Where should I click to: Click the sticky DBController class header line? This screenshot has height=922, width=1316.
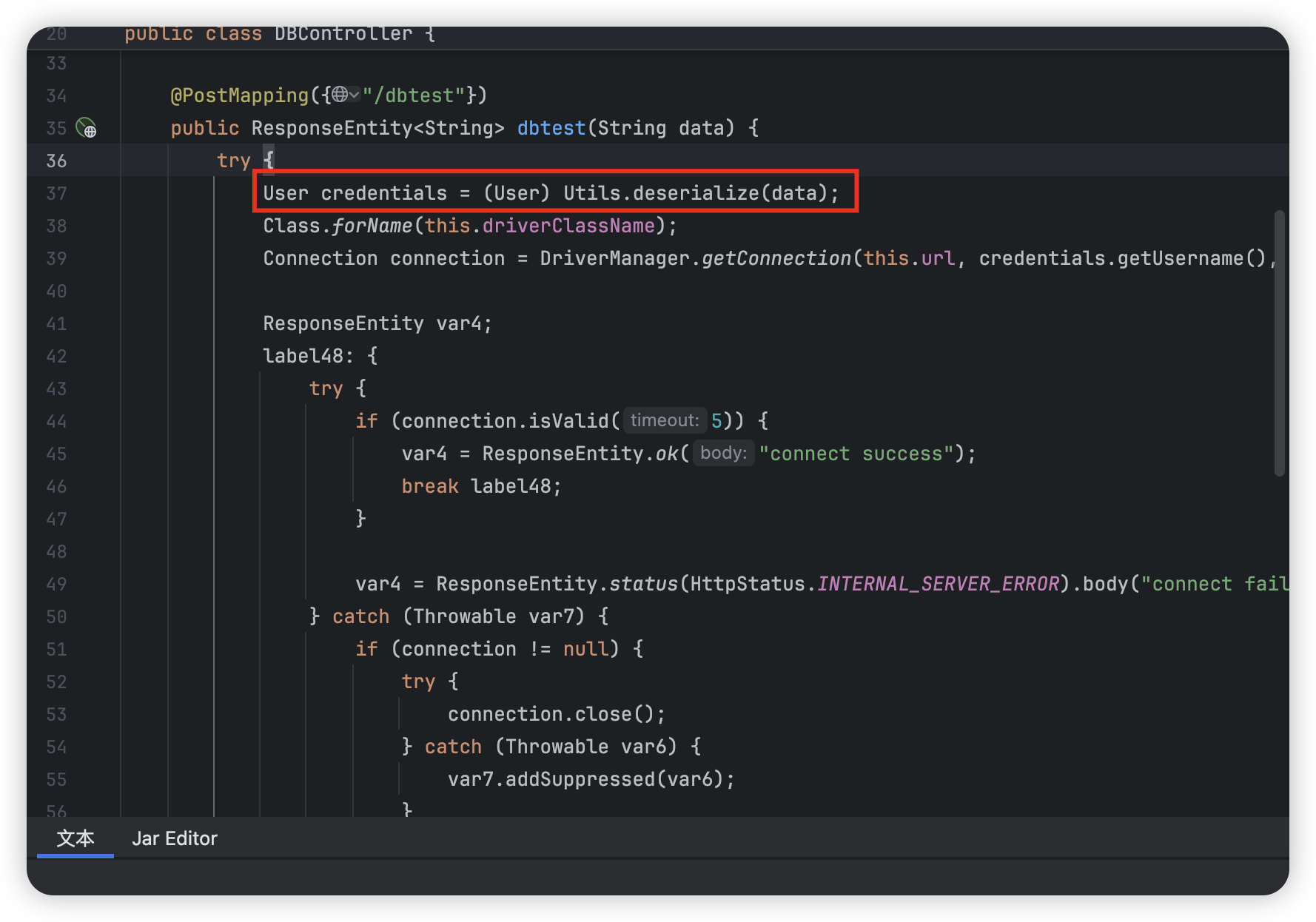tap(280, 34)
